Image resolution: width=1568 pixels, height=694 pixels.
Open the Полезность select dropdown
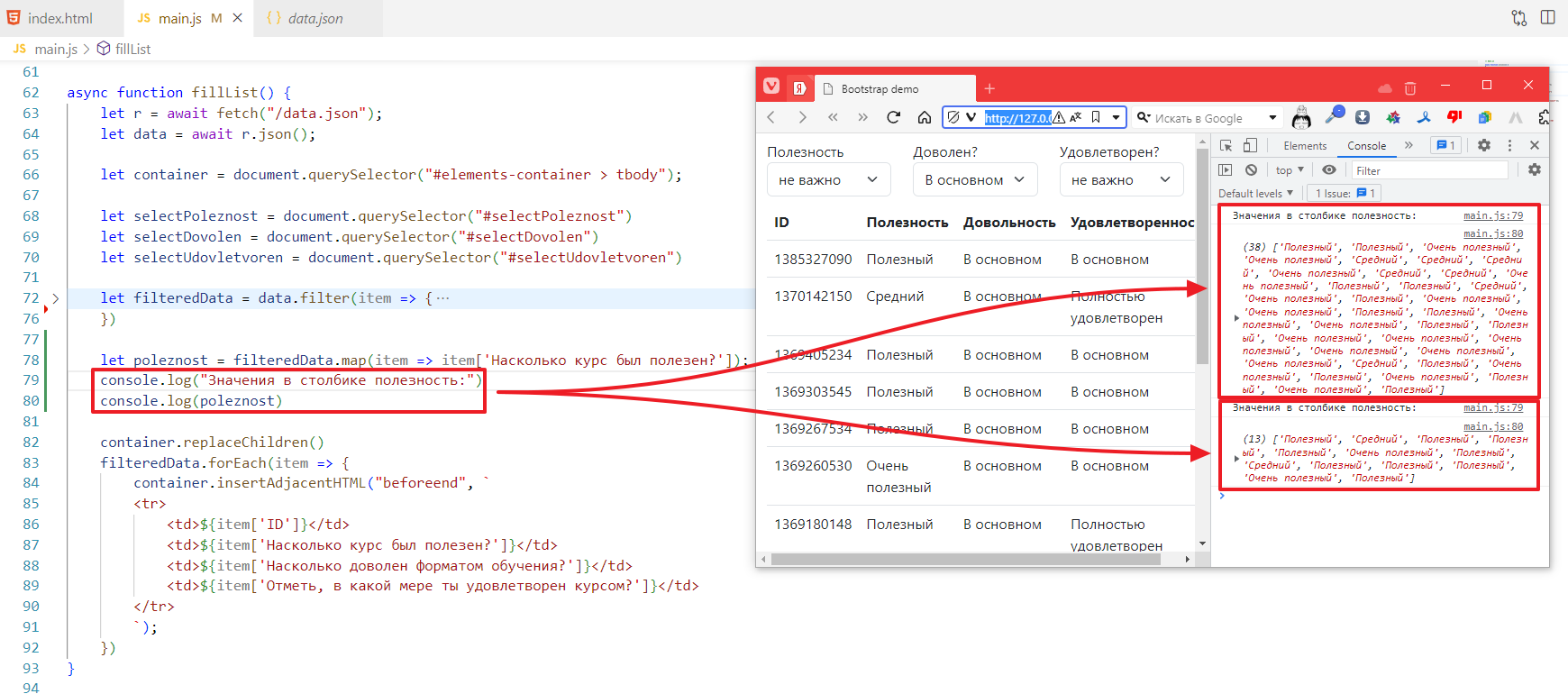point(828,179)
